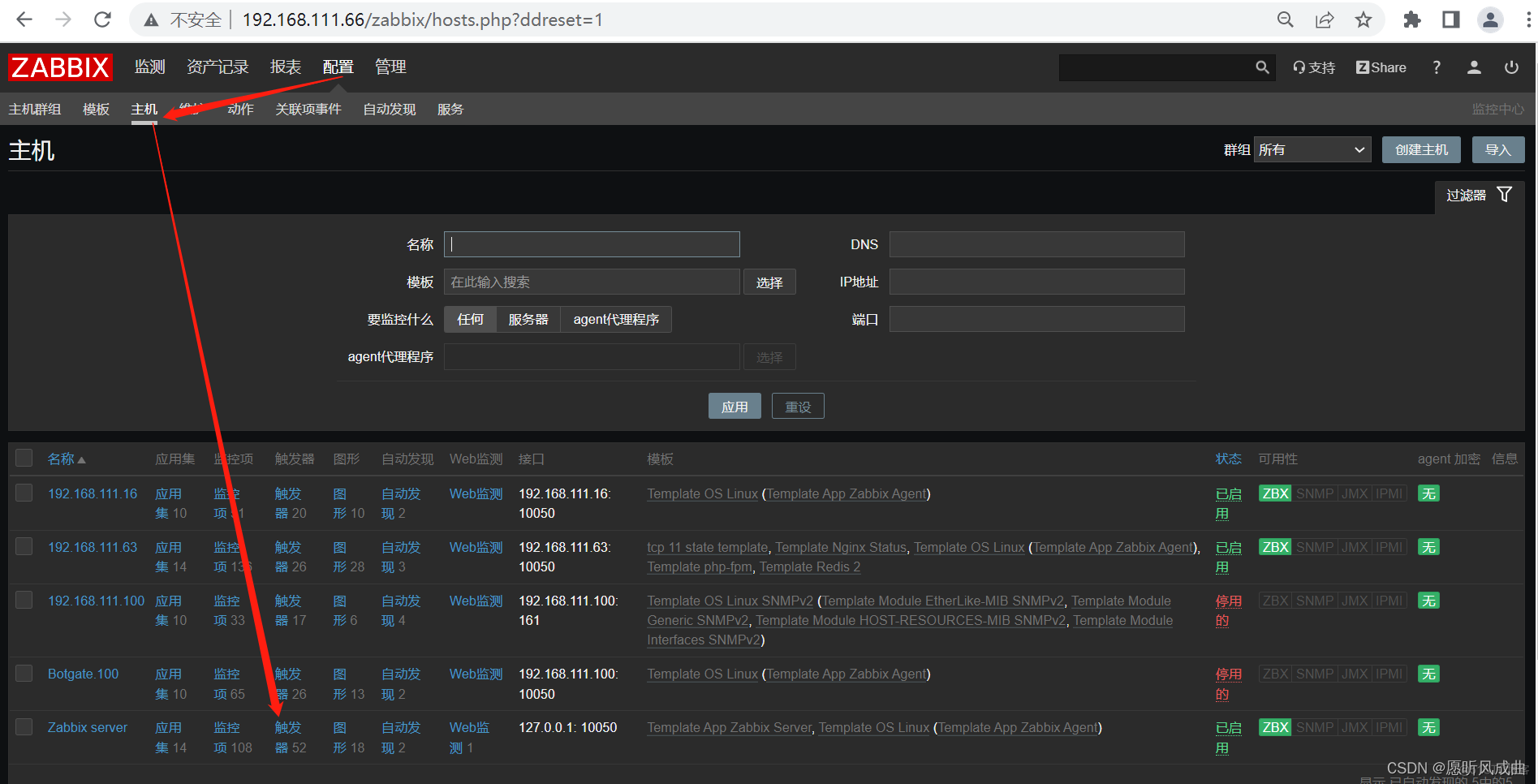Image resolution: width=1538 pixels, height=784 pixels.
Task: Open Zabbix support headset link
Action: point(1314,67)
